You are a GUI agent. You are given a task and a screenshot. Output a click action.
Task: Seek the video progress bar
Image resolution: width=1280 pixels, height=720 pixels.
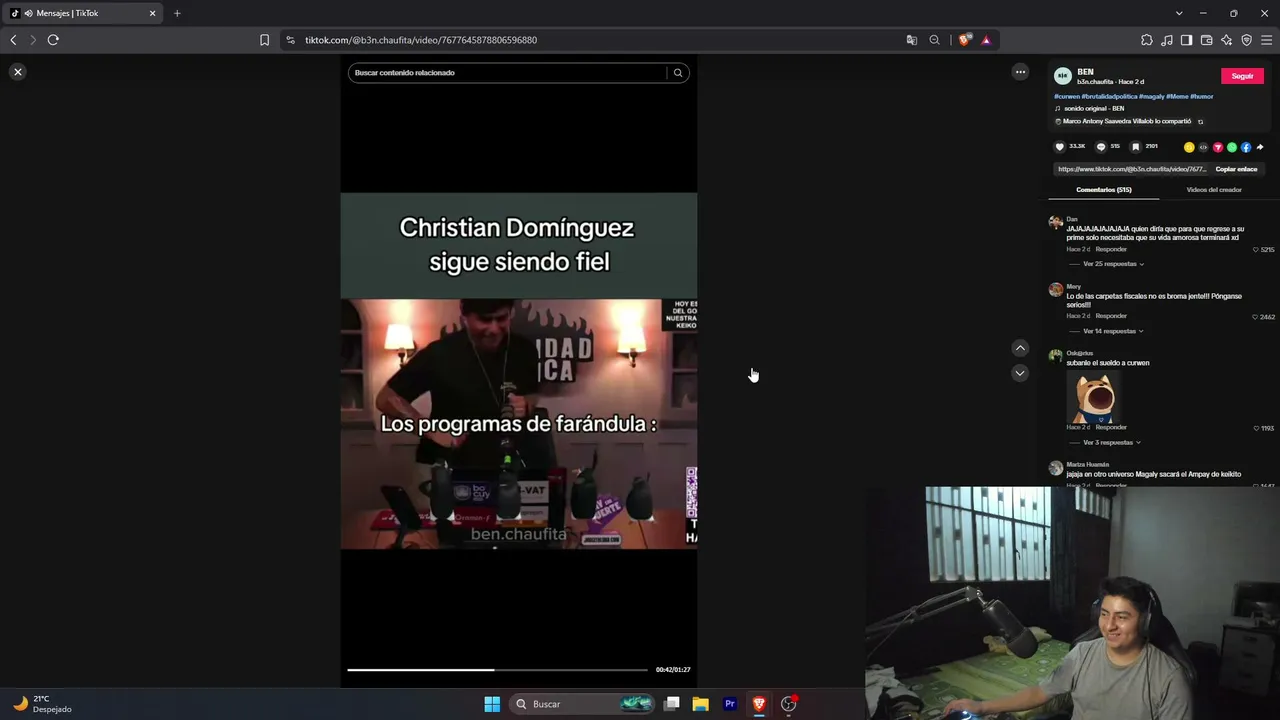pos(497,670)
